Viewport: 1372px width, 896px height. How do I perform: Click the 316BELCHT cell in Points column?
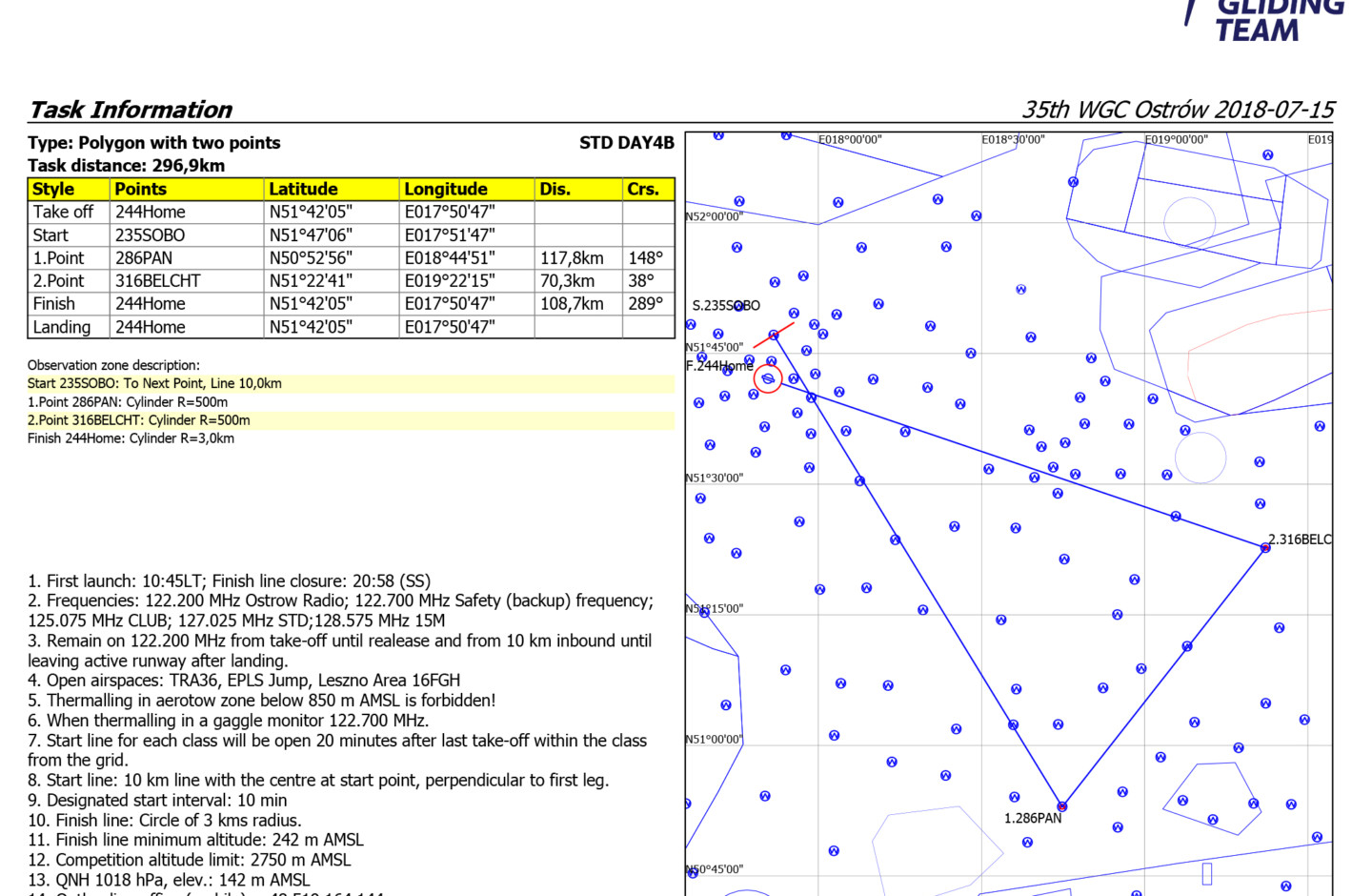click(x=158, y=281)
